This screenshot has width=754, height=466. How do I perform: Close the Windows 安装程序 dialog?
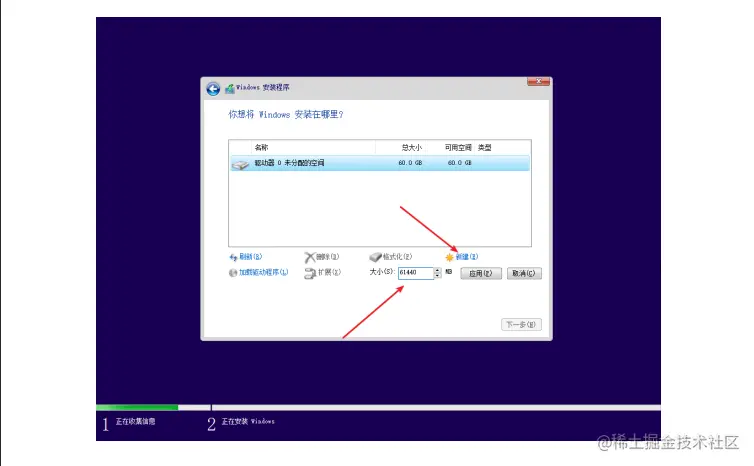pyautogui.click(x=538, y=81)
